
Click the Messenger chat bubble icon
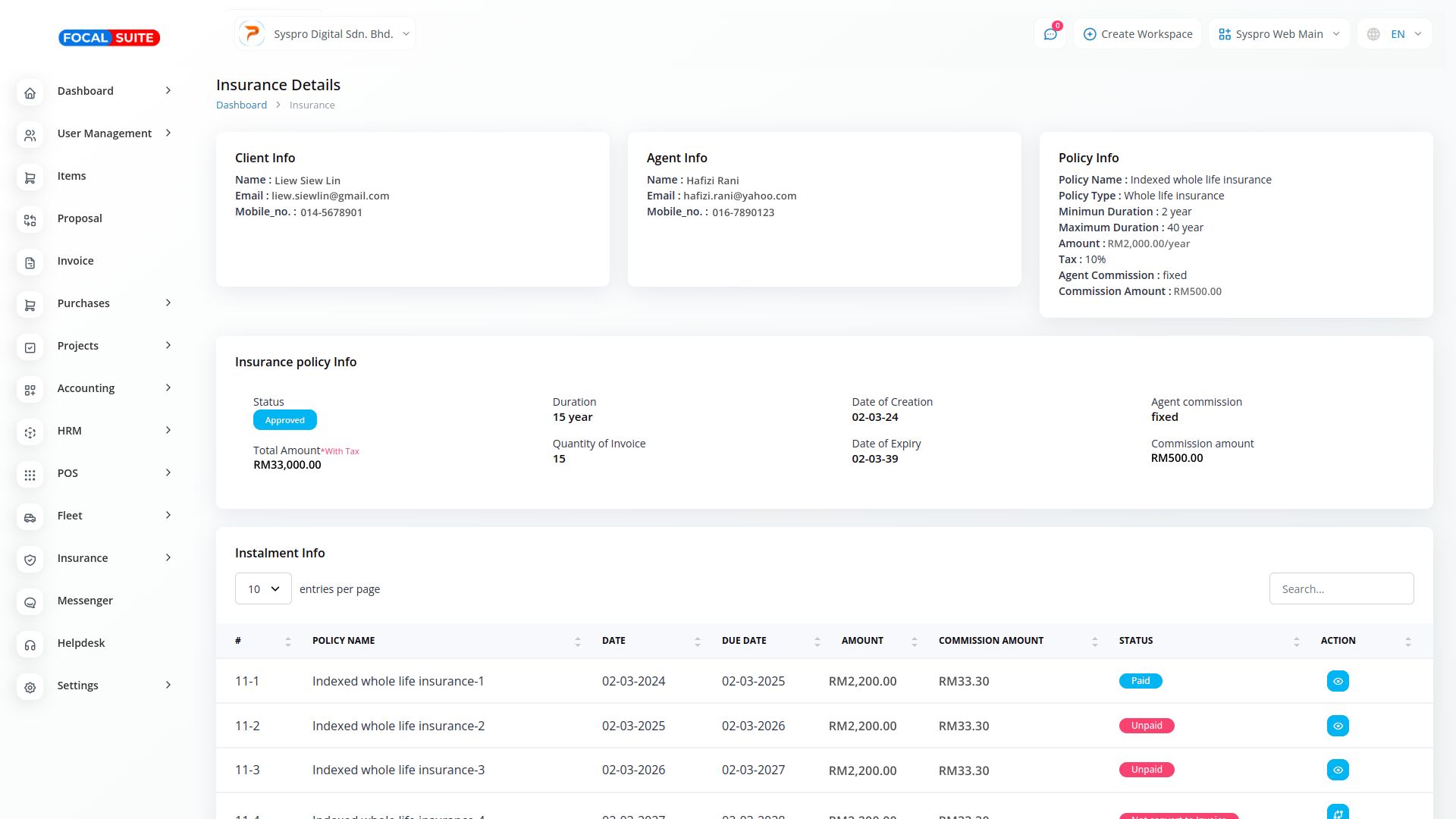pyautogui.click(x=30, y=602)
